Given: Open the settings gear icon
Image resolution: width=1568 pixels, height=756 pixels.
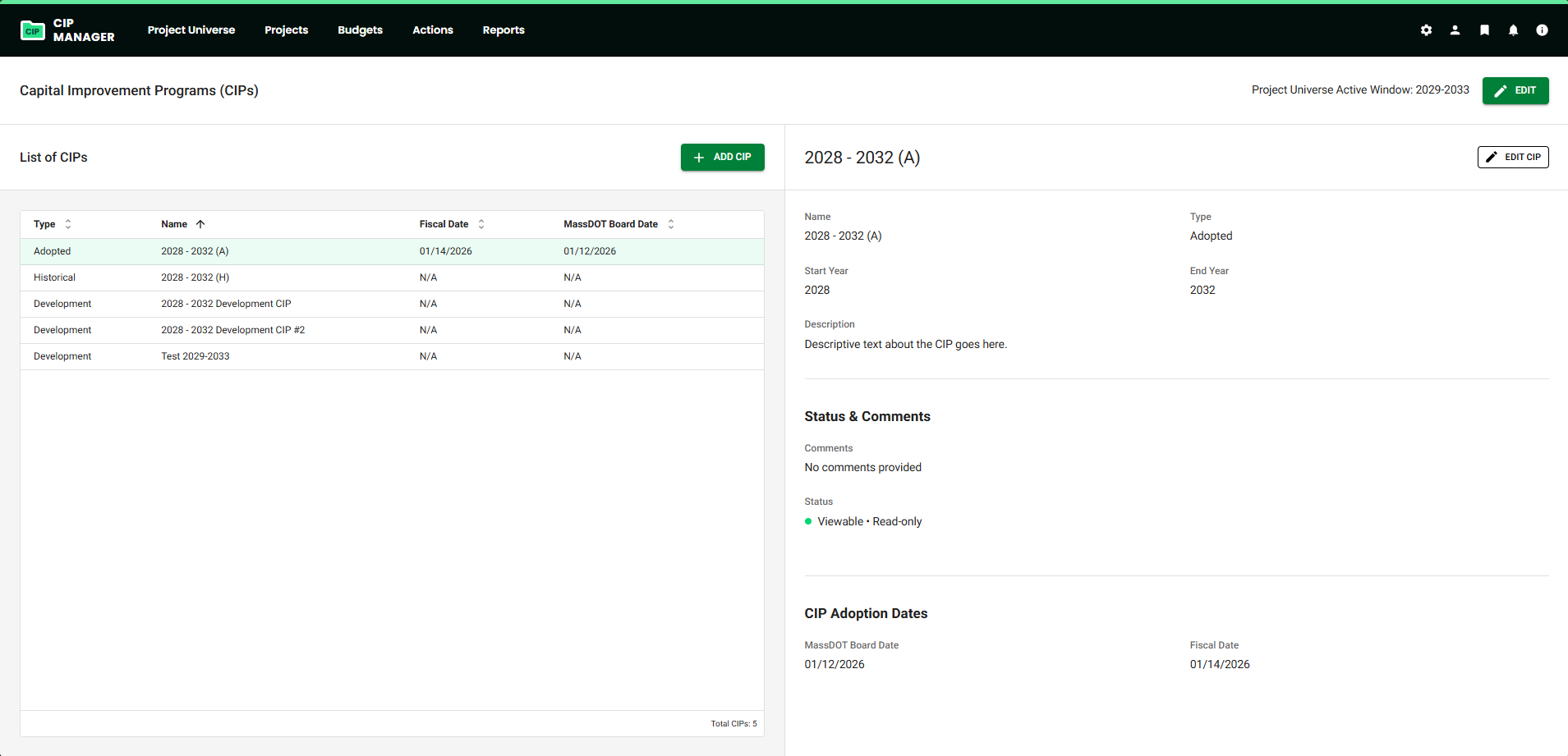Looking at the screenshot, I should 1427,30.
